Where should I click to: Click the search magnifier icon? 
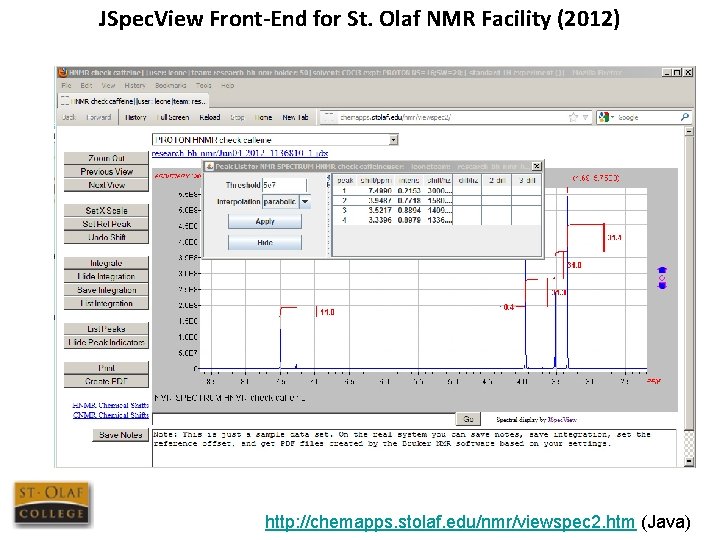(685, 117)
